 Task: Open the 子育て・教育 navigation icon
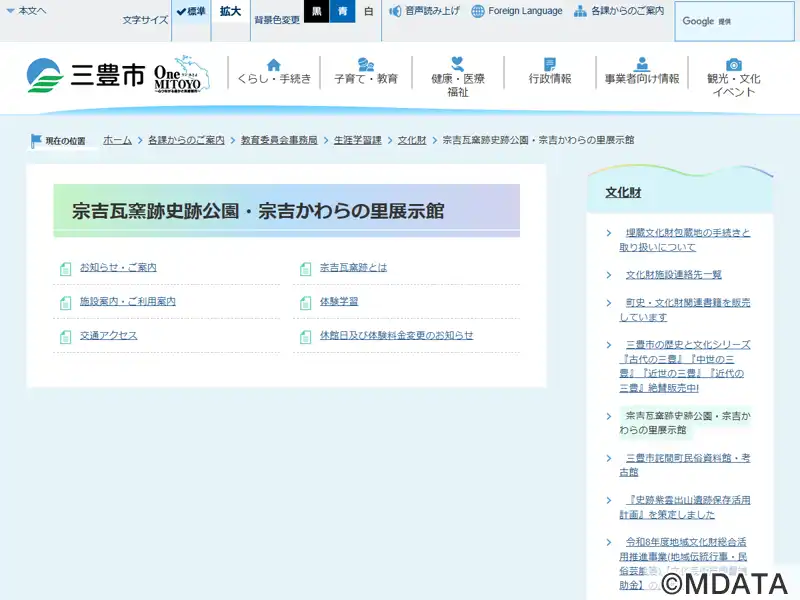pyautogui.click(x=366, y=65)
